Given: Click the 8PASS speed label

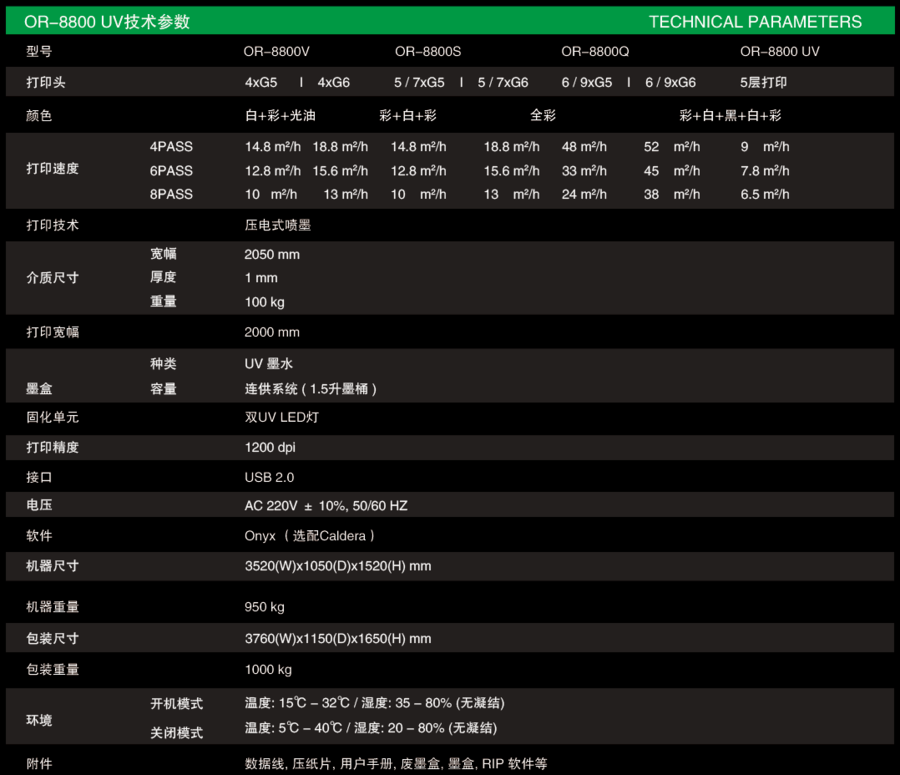Looking at the screenshot, I should (x=171, y=194).
